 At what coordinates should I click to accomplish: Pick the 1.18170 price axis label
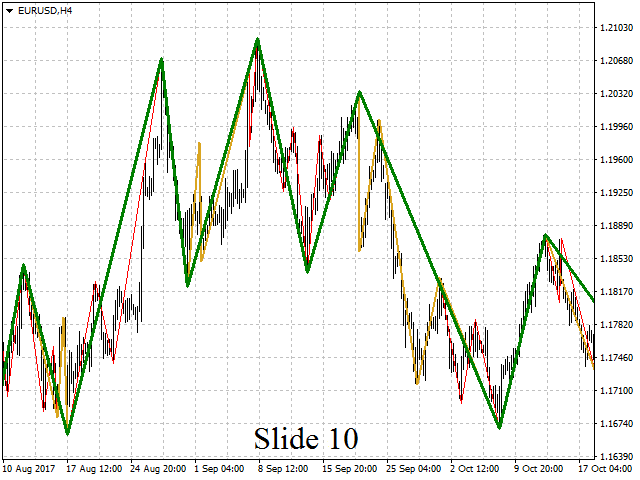[x=616, y=291]
